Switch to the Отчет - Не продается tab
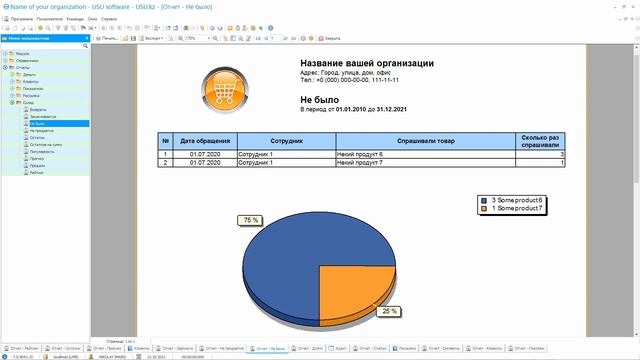640x360 pixels. pos(222,348)
